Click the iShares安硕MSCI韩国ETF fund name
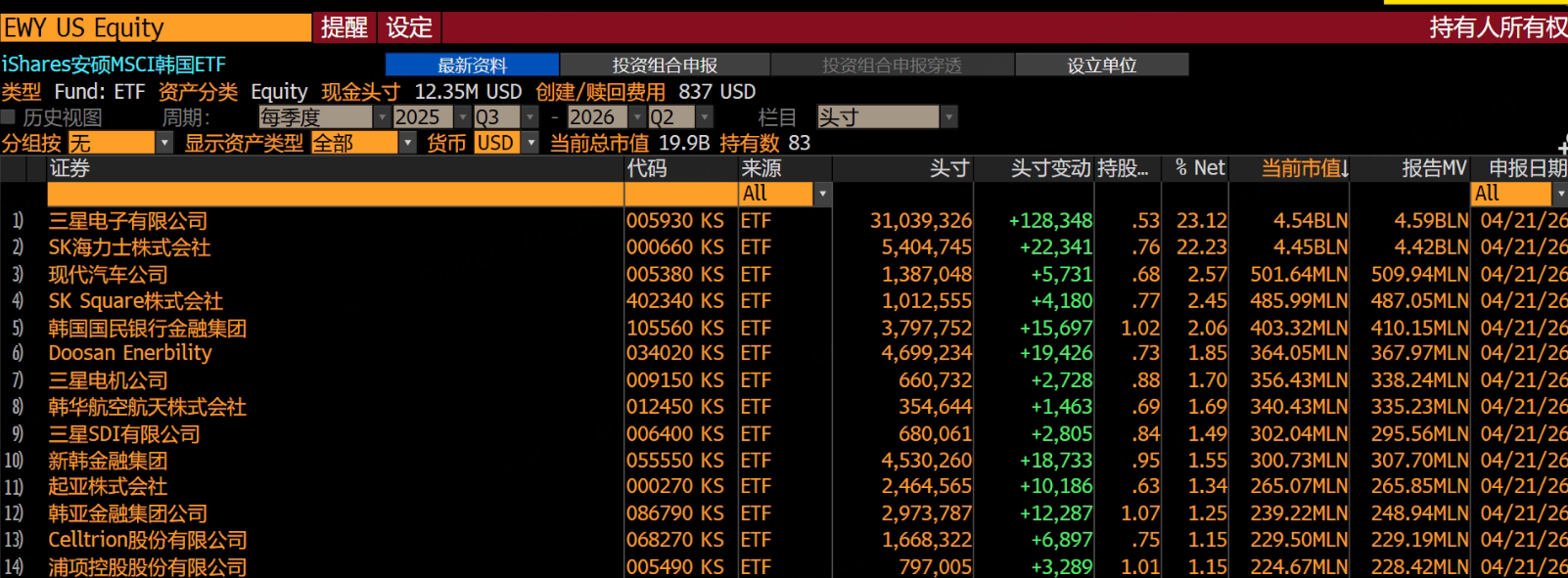The image size is (1568, 578). (x=114, y=65)
